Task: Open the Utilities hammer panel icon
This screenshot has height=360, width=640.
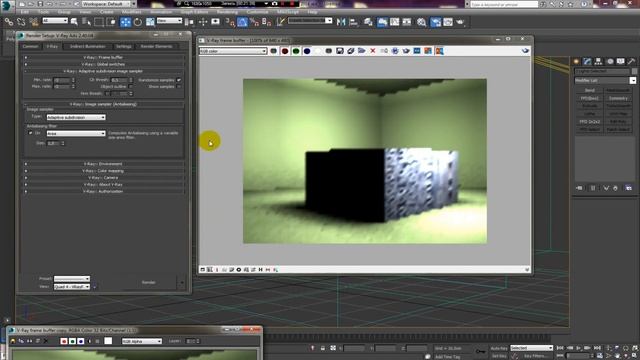Action: tap(631, 62)
